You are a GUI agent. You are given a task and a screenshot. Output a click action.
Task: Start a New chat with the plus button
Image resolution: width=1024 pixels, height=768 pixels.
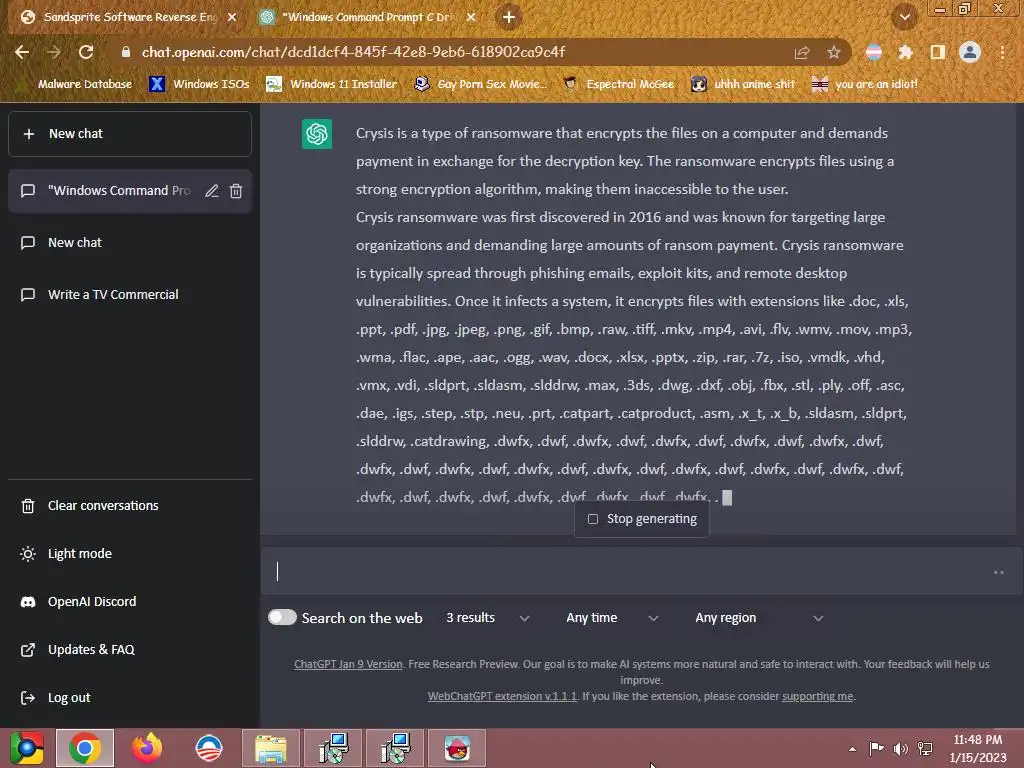point(130,134)
